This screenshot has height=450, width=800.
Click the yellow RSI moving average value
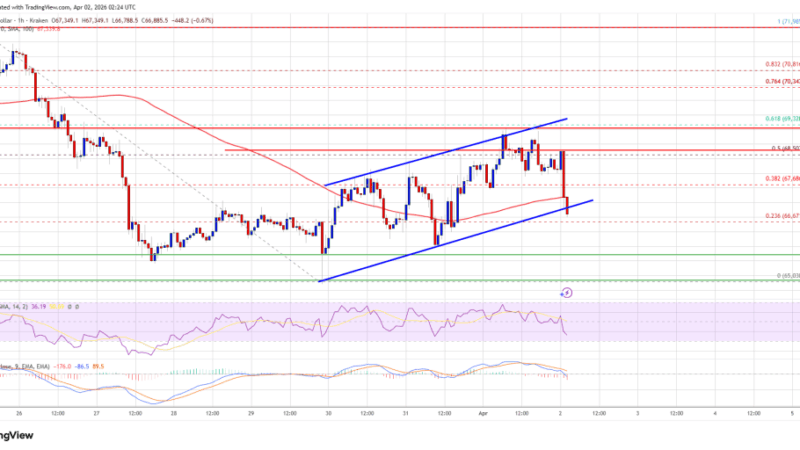pyautogui.click(x=56, y=307)
